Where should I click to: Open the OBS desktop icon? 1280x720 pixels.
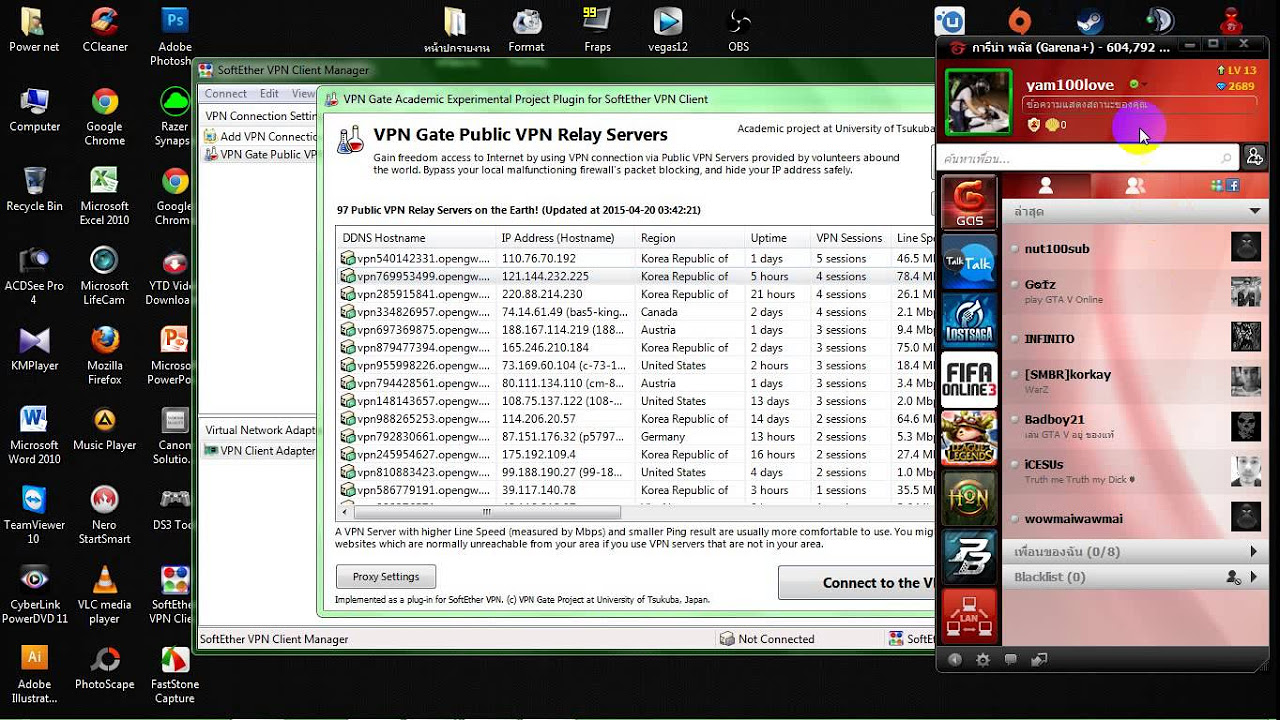(x=738, y=29)
